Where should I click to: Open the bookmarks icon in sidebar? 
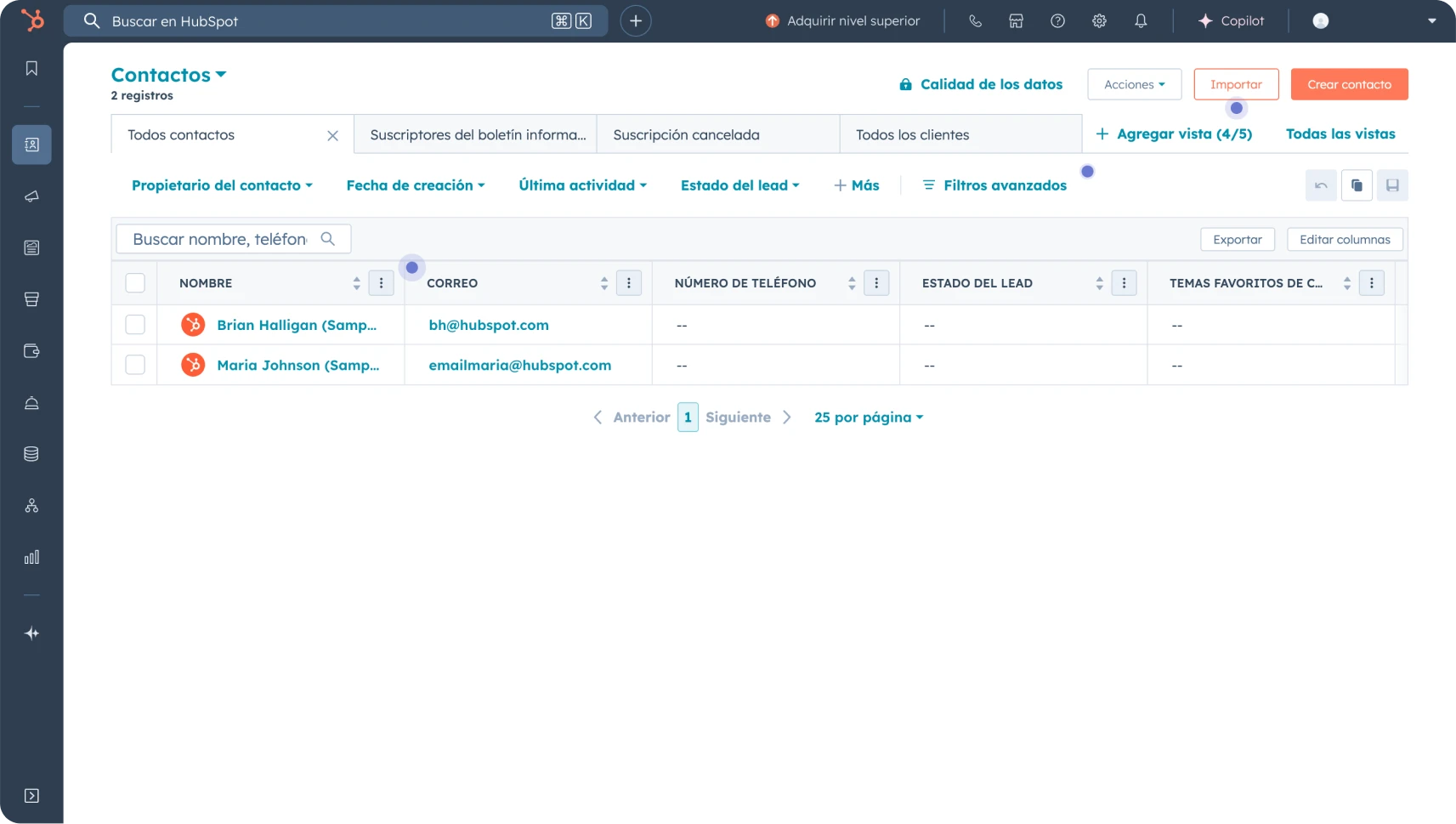point(31,69)
